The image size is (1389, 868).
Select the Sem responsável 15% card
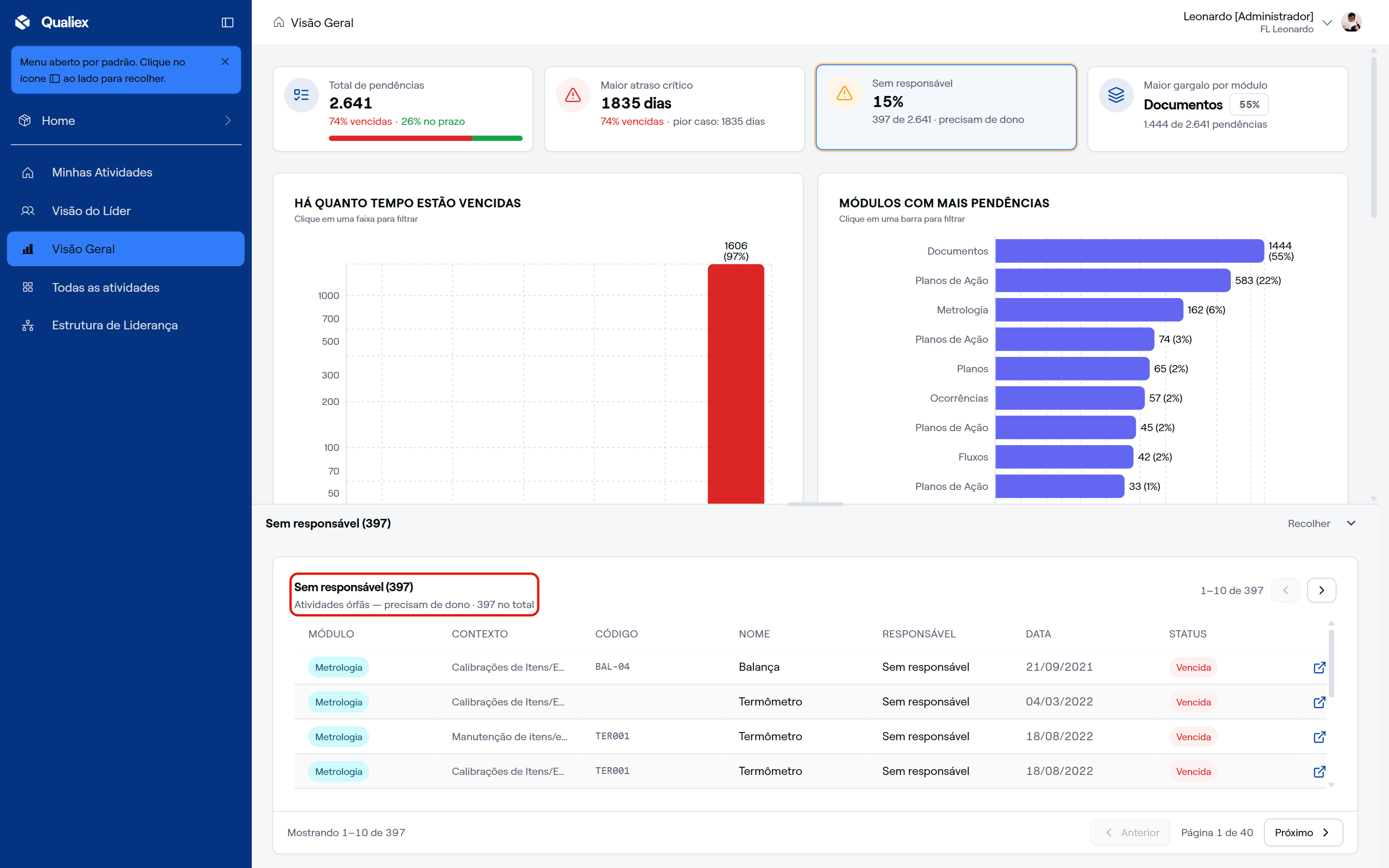[x=946, y=108]
